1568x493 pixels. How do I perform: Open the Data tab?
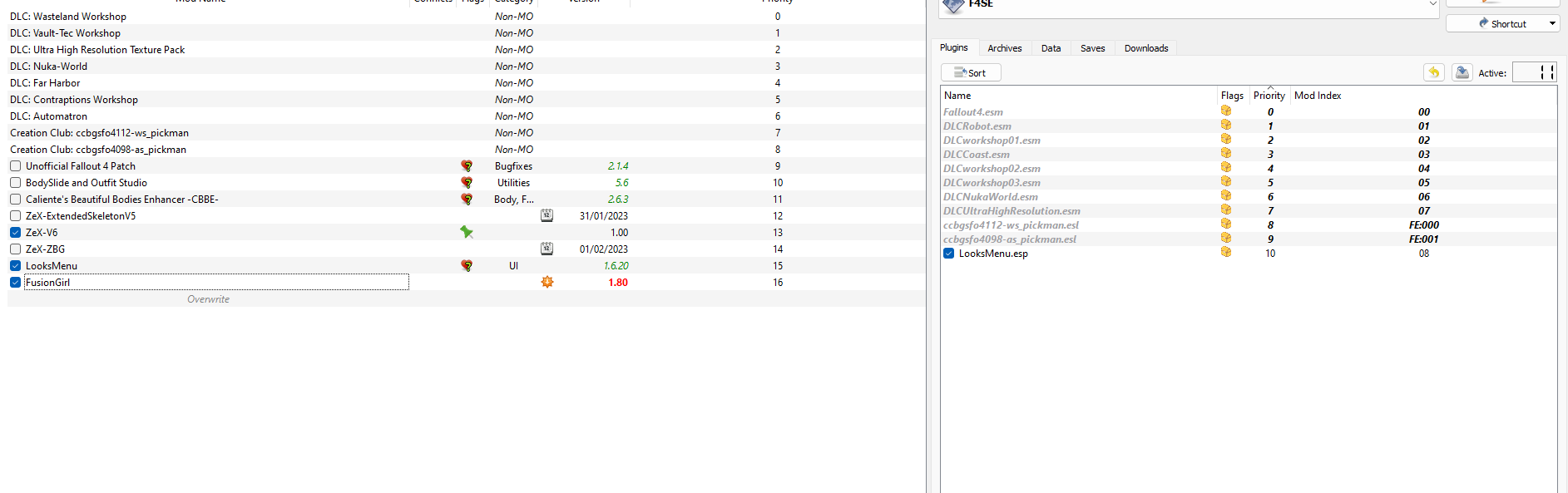pyautogui.click(x=1051, y=48)
